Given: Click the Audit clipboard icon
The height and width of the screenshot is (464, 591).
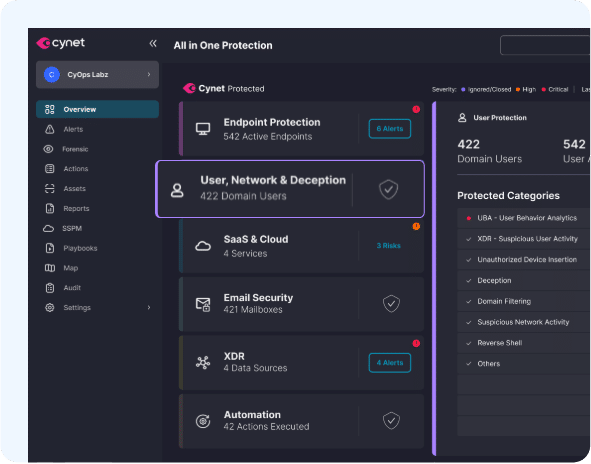Looking at the screenshot, I should coord(50,288).
